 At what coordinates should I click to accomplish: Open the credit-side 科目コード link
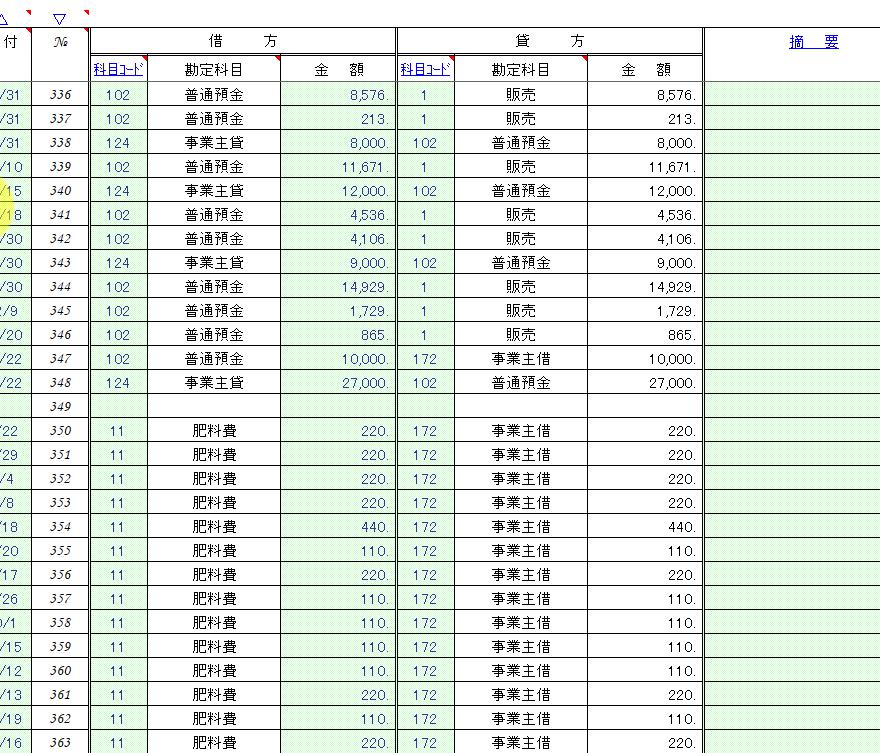pyautogui.click(x=425, y=70)
